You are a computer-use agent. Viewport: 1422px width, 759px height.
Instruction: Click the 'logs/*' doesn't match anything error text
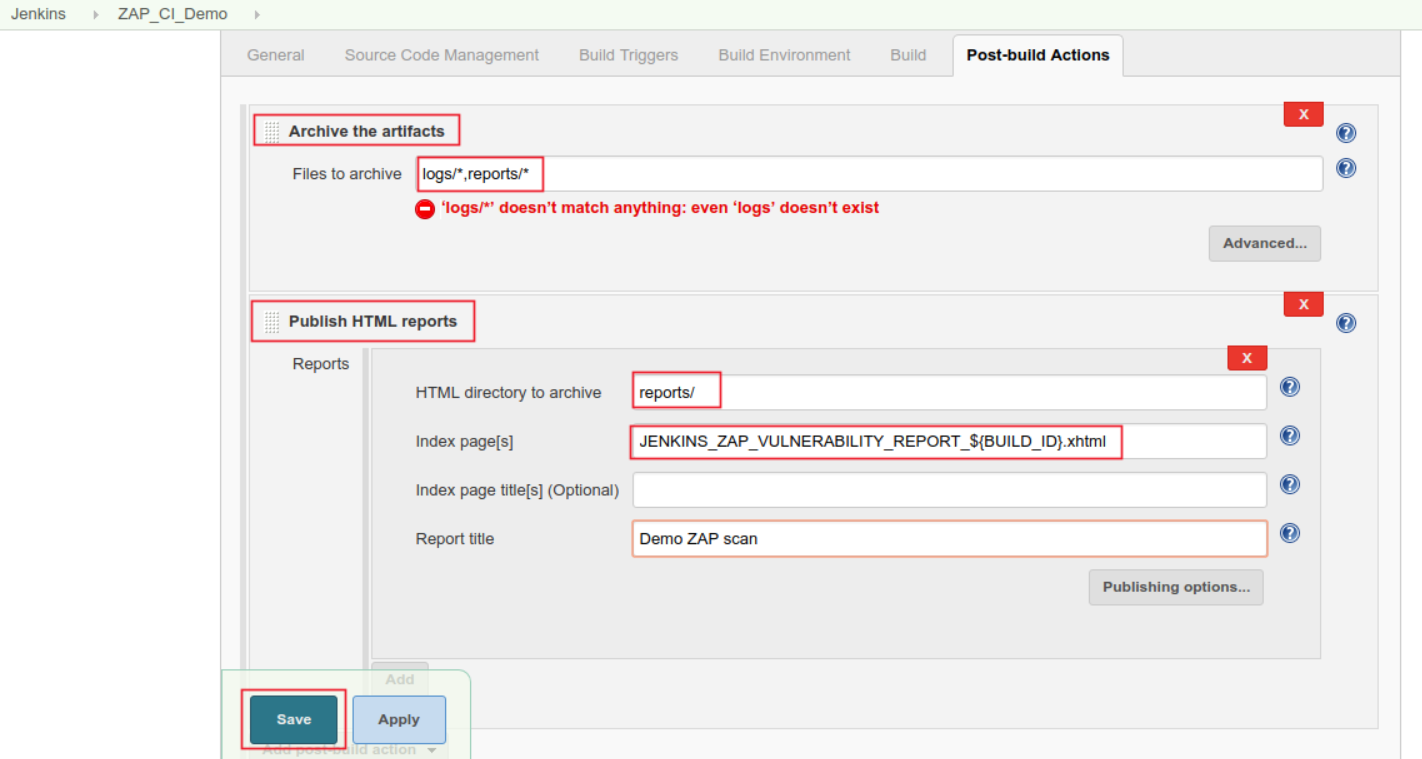pos(660,208)
